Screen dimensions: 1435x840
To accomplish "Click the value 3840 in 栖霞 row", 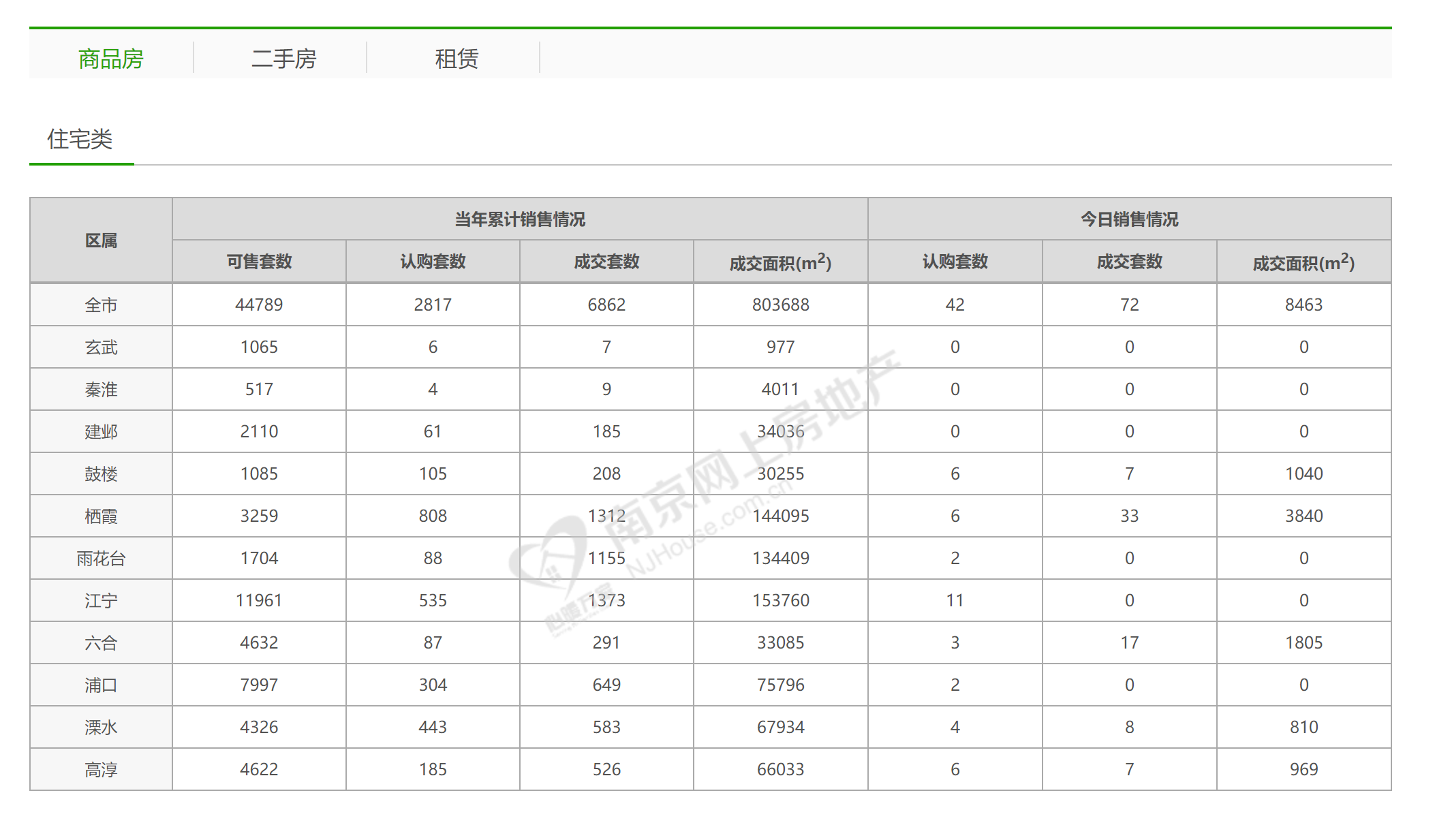I will 1303,516.
